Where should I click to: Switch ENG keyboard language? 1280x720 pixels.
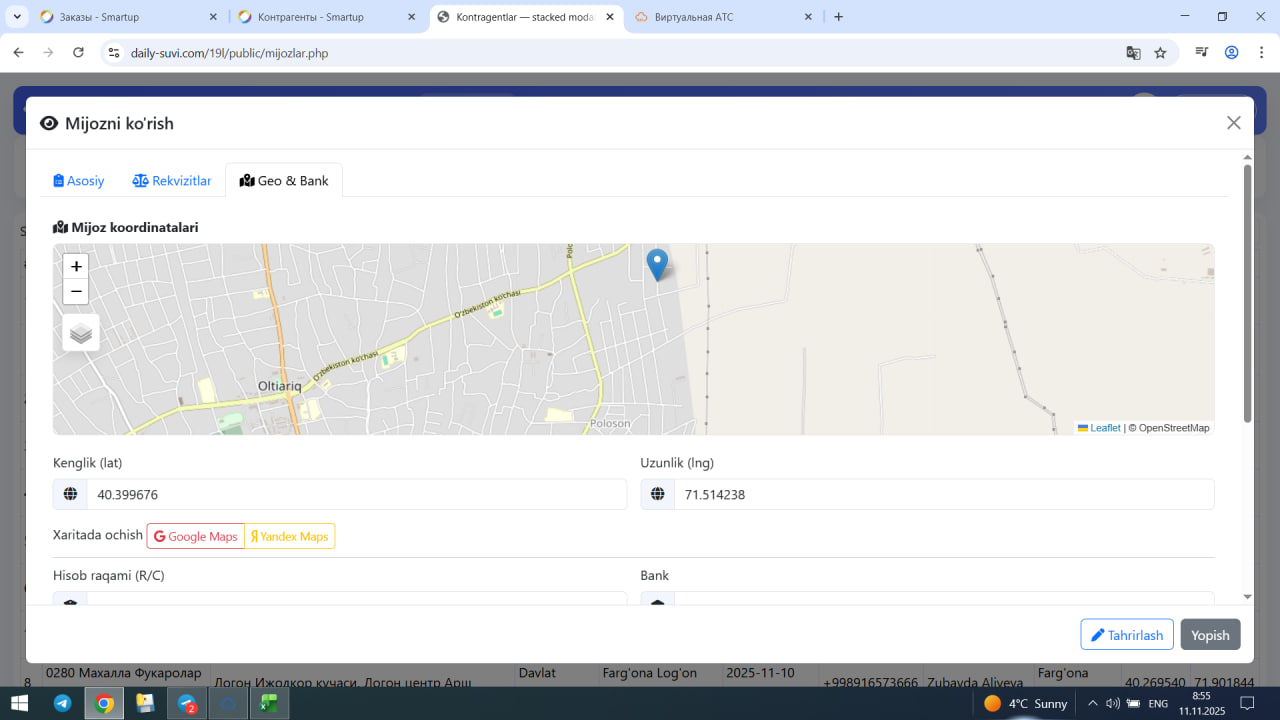1158,704
